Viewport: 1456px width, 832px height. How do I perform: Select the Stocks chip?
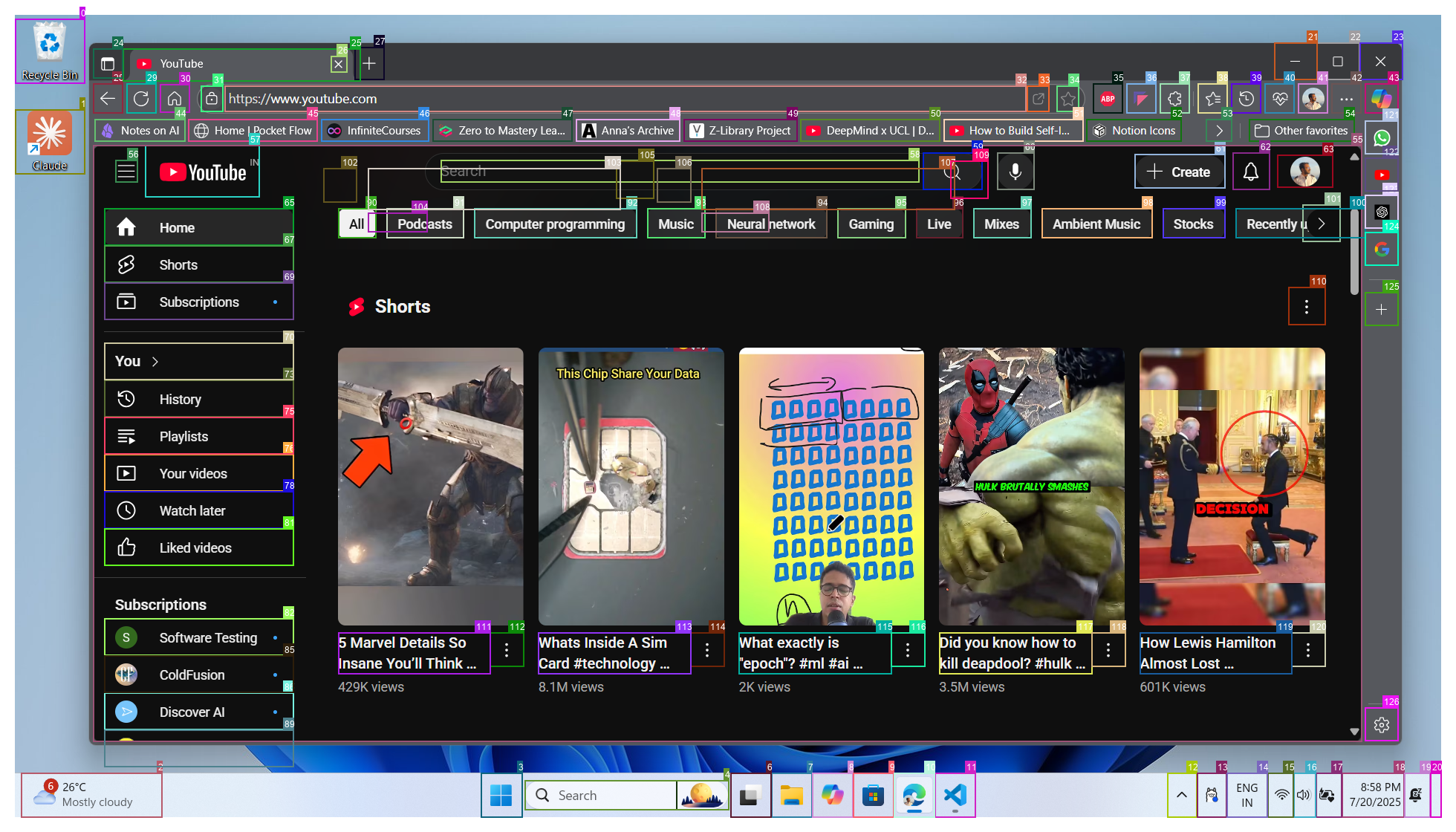[x=1193, y=224]
